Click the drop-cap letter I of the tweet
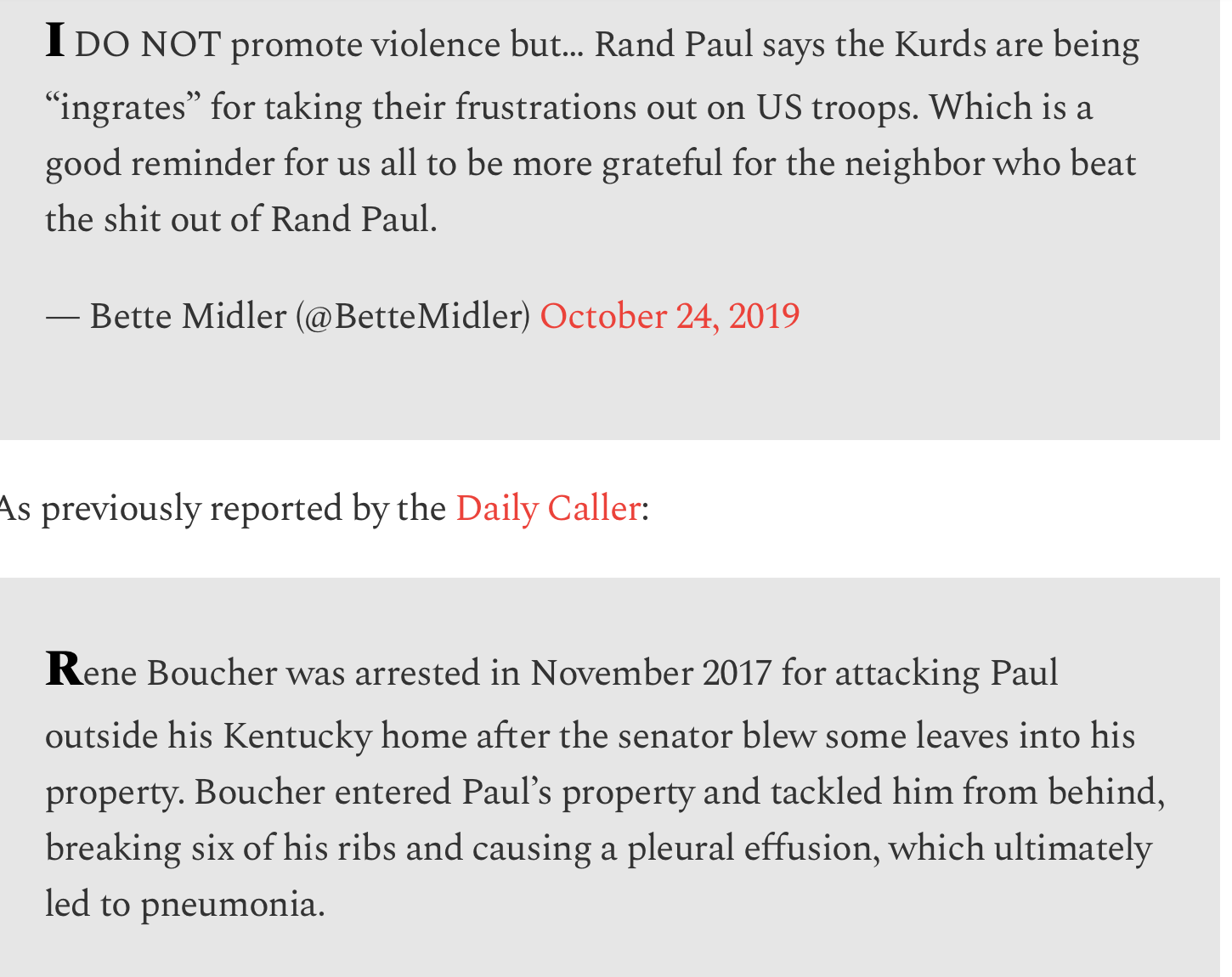 point(55,41)
